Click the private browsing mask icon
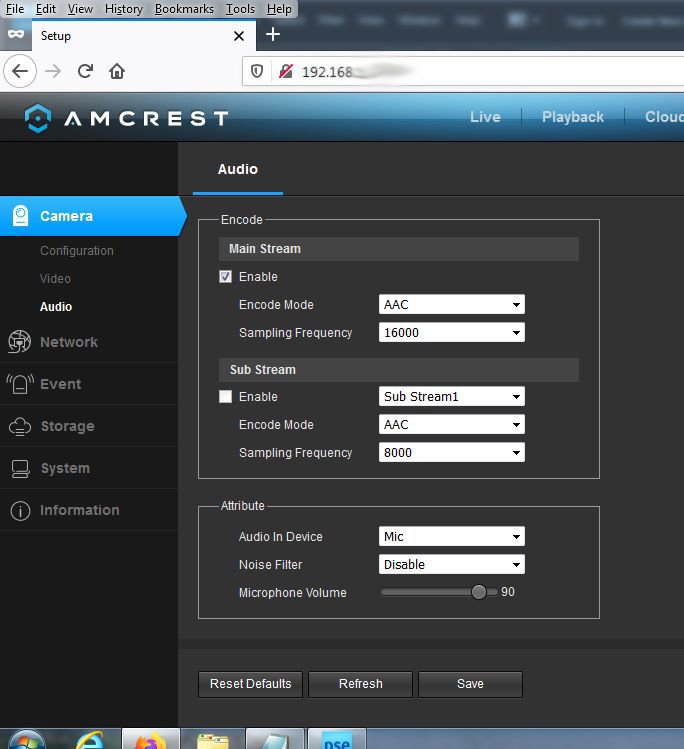The image size is (684, 749). [x=16, y=34]
